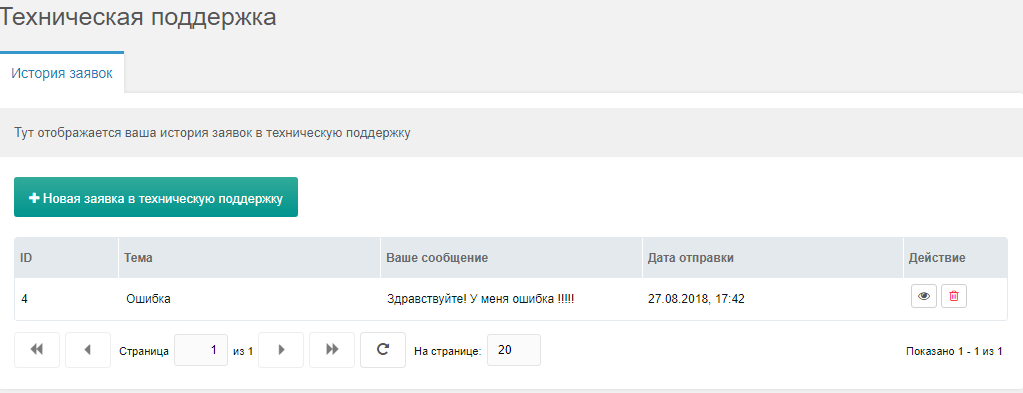Jump to the last page of tickets
The width and height of the screenshot is (1023, 393).
pyautogui.click(x=332, y=350)
